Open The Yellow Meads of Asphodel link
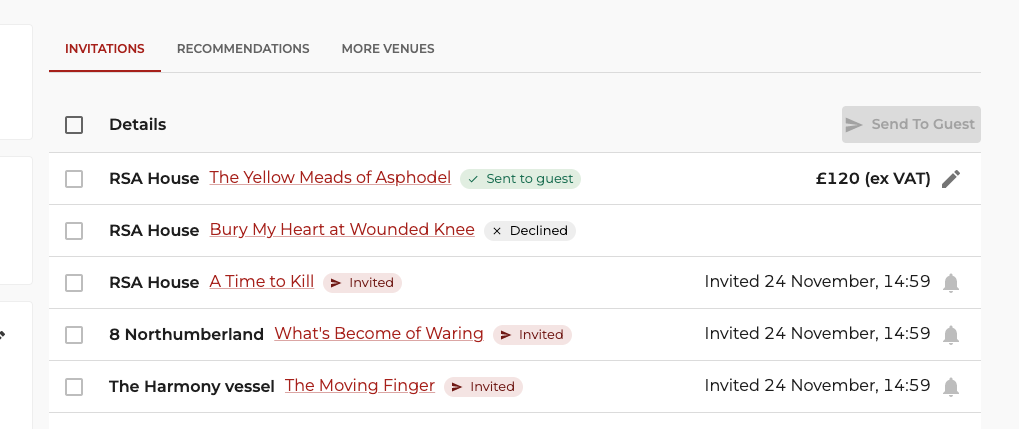 click(330, 177)
